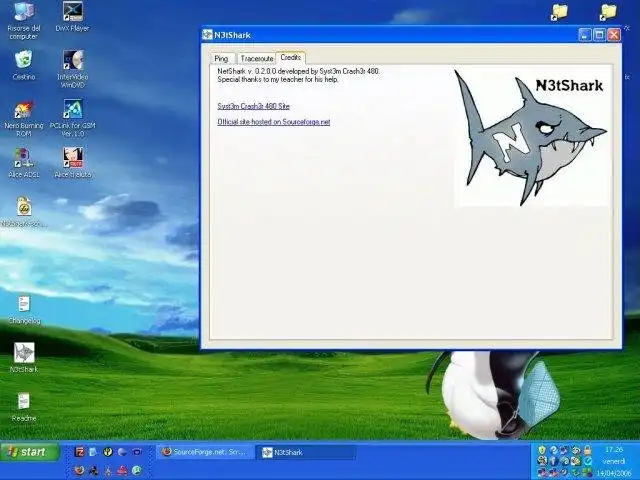Minimize the N3tShark window
The width and height of the screenshot is (640, 480).
point(584,35)
